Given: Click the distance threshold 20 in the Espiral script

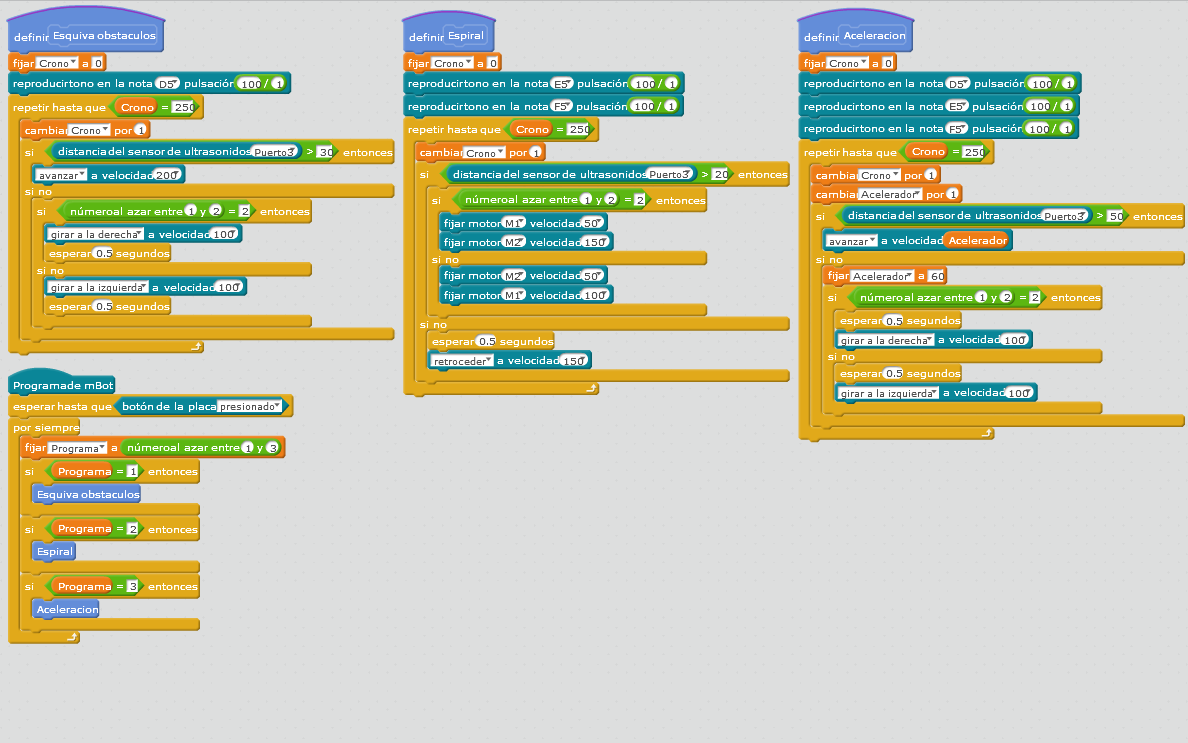Looking at the screenshot, I should pyautogui.click(x=721, y=175).
